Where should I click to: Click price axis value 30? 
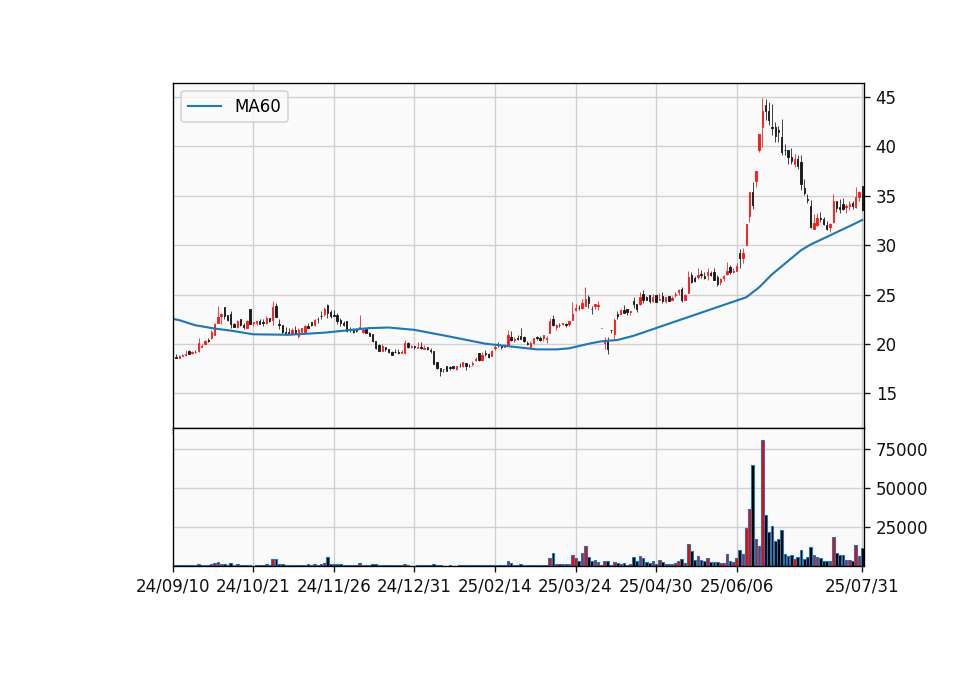[x=886, y=246]
